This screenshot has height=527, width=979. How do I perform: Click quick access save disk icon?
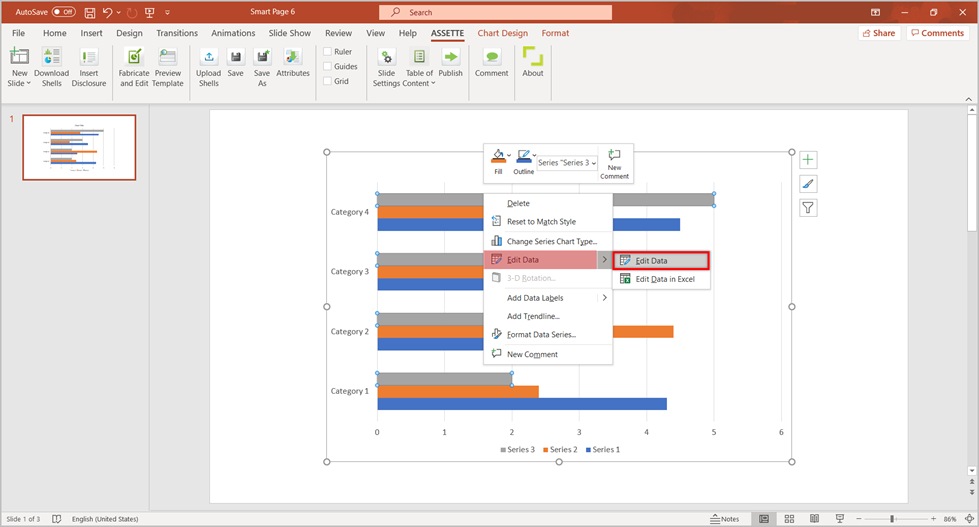pyautogui.click(x=90, y=12)
